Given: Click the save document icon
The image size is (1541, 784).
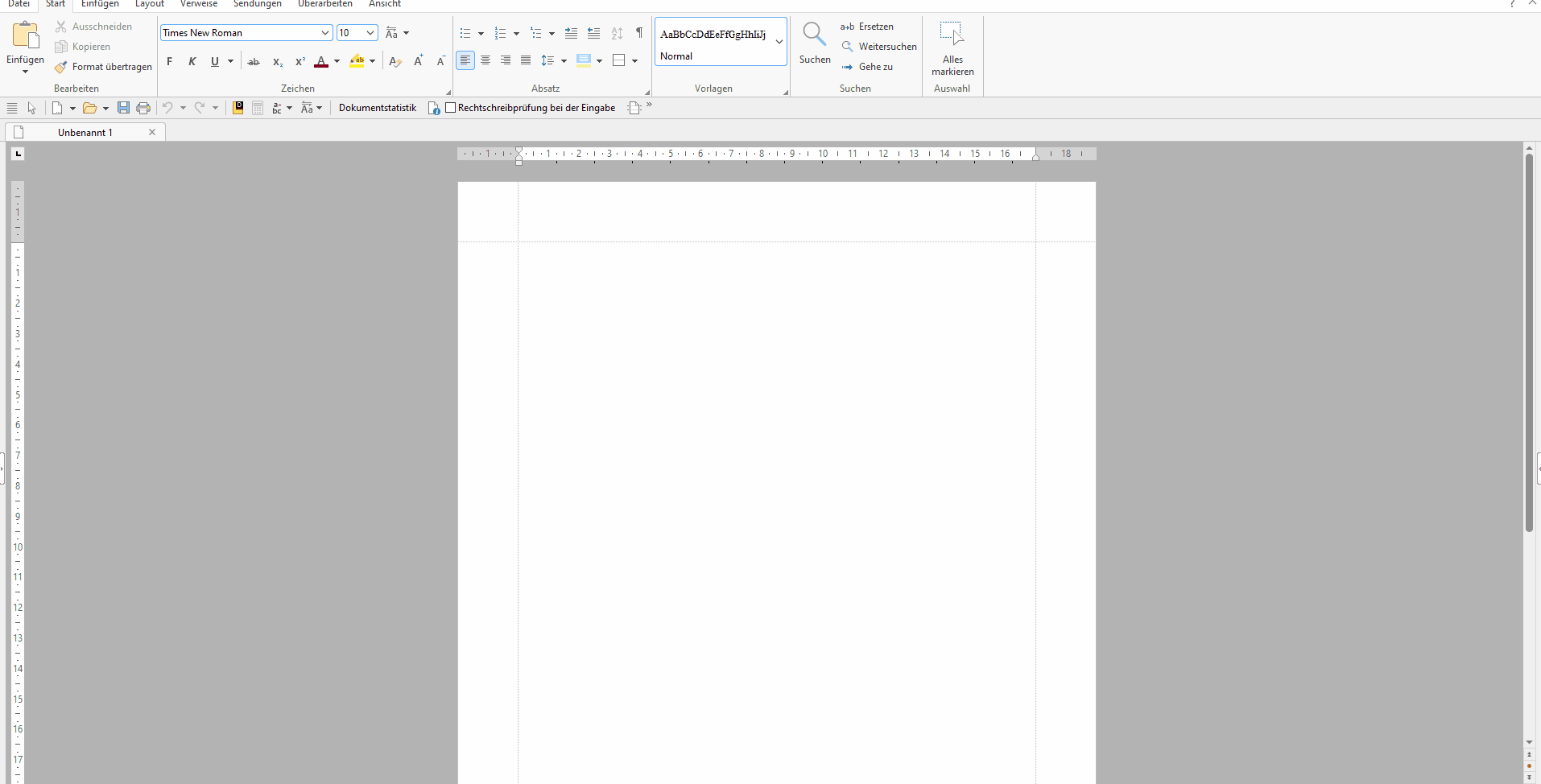Looking at the screenshot, I should pyautogui.click(x=123, y=108).
